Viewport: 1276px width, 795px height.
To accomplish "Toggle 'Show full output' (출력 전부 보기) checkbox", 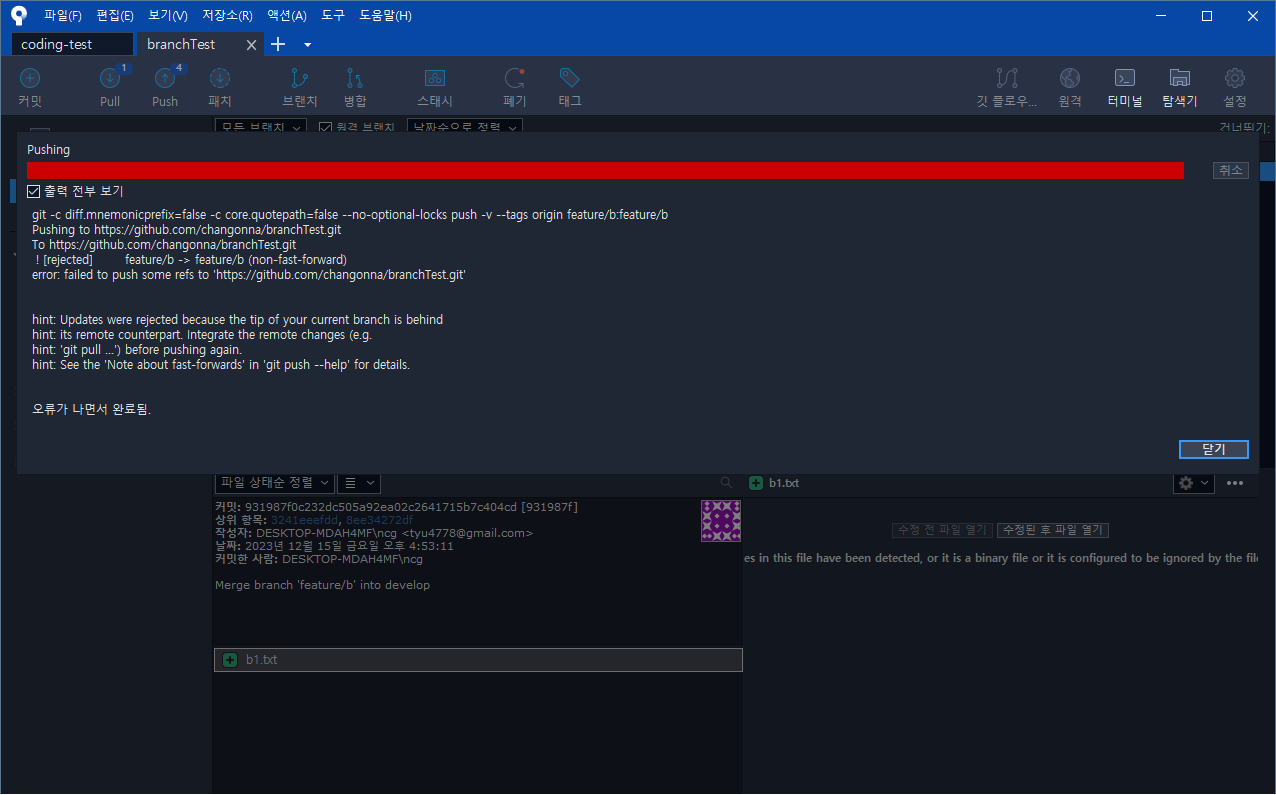I will [34, 191].
